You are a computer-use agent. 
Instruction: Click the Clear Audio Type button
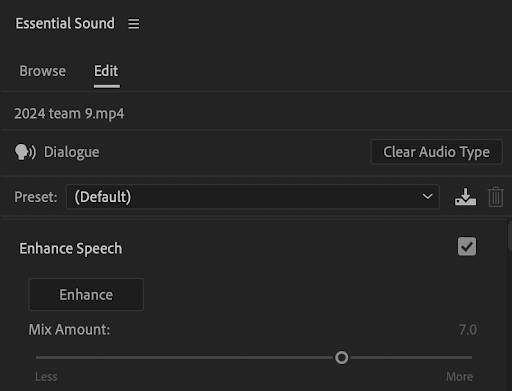[436, 152]
